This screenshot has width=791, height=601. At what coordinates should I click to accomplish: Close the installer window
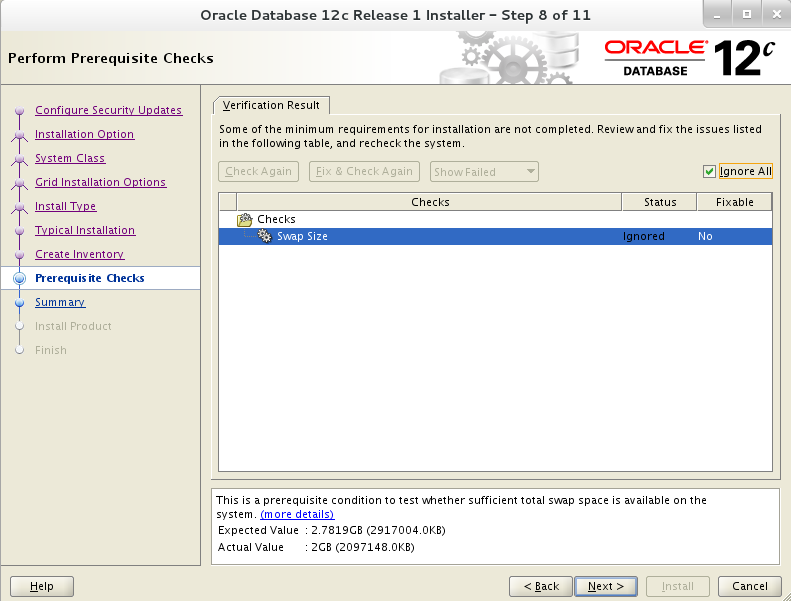coord(777,15)
